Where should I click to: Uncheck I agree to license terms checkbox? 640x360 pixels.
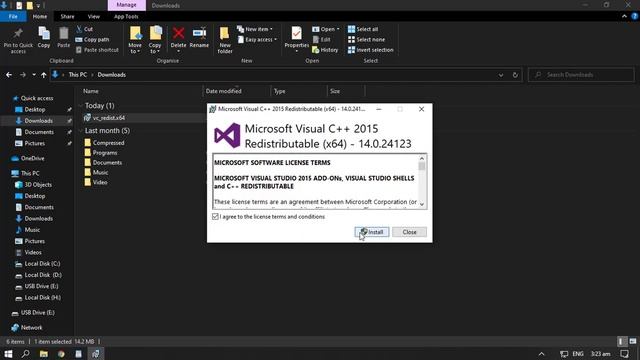(216, 217)
